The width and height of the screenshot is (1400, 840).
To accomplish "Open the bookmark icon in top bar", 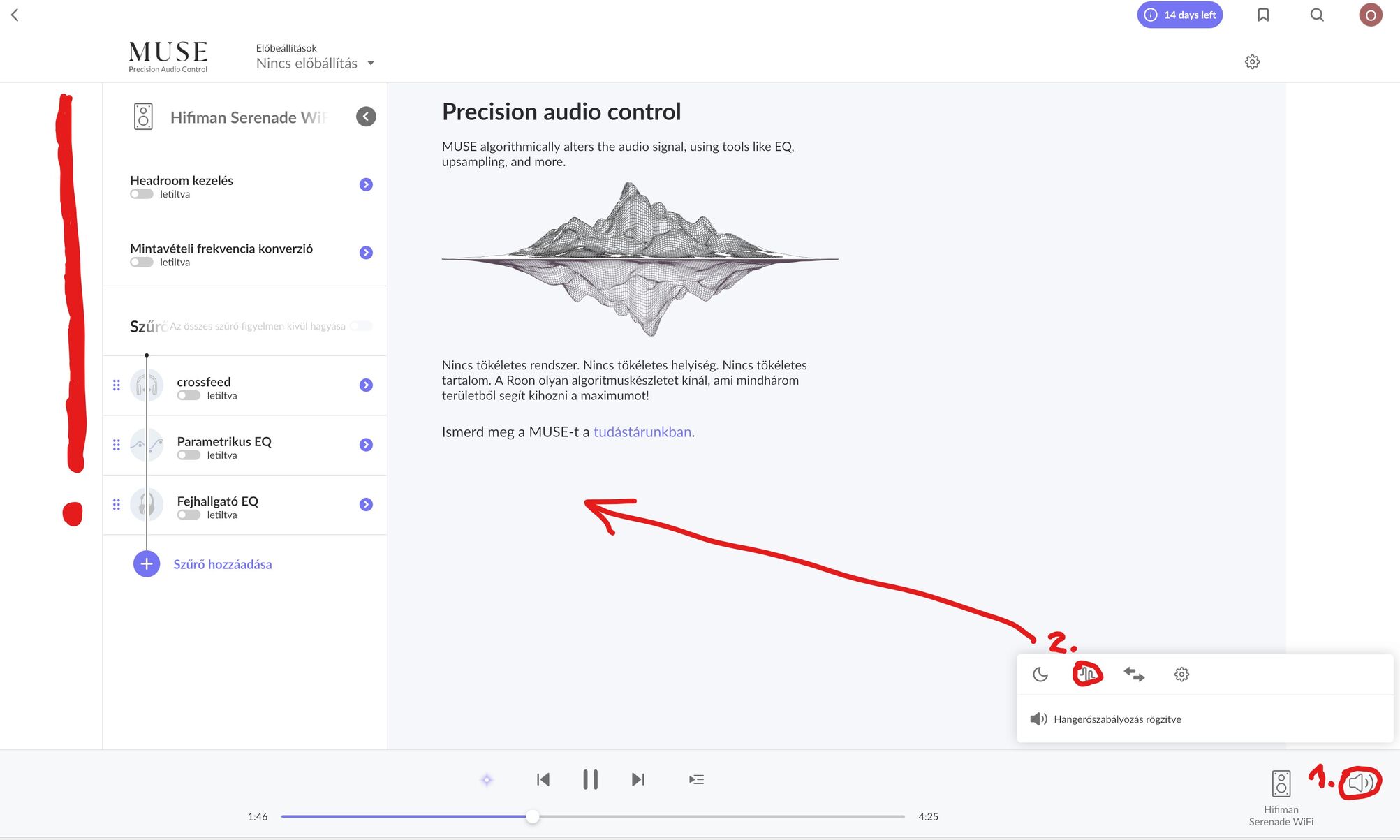I will pos(1263,15).
